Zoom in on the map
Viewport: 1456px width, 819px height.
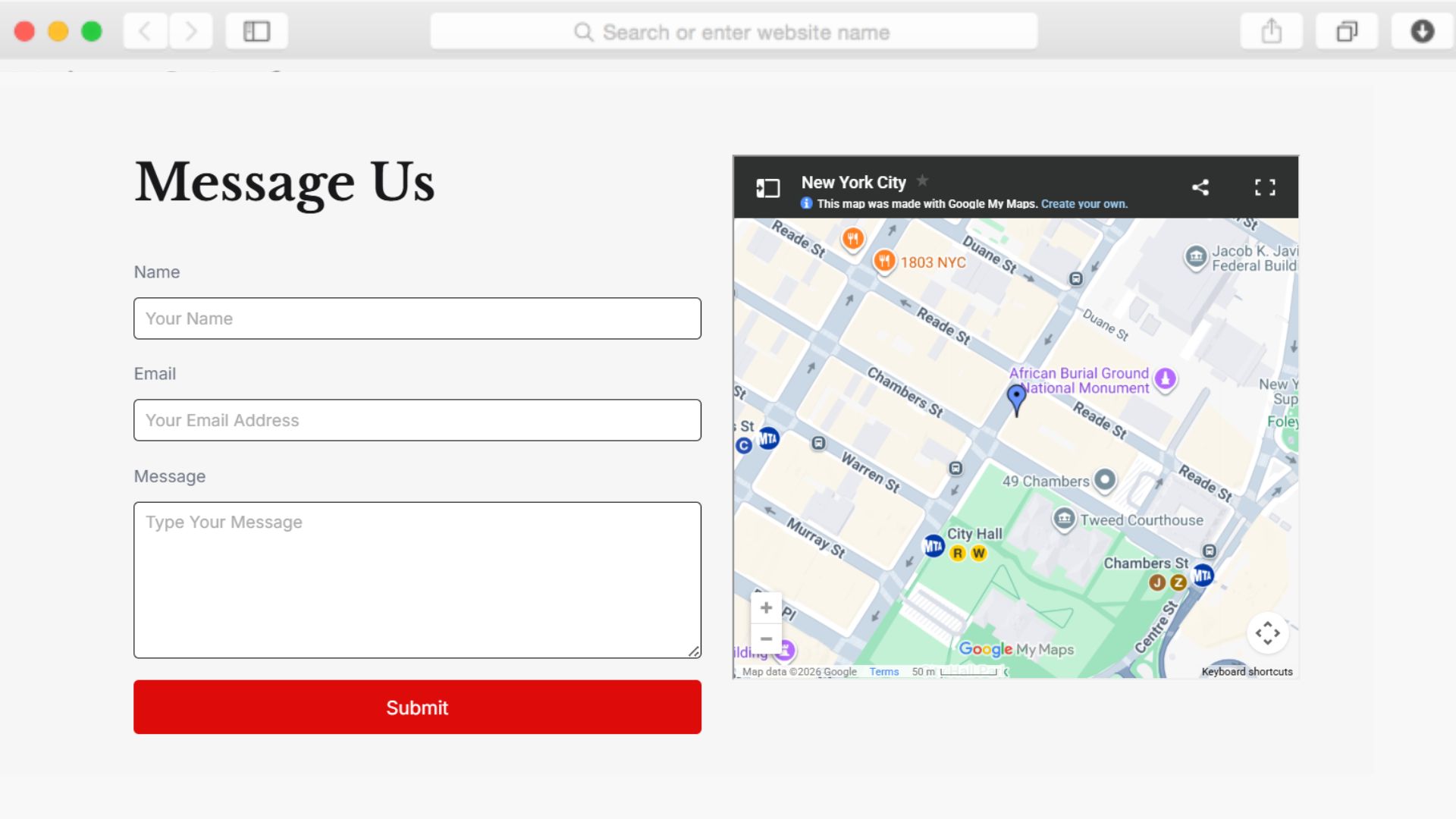(766, 607)
